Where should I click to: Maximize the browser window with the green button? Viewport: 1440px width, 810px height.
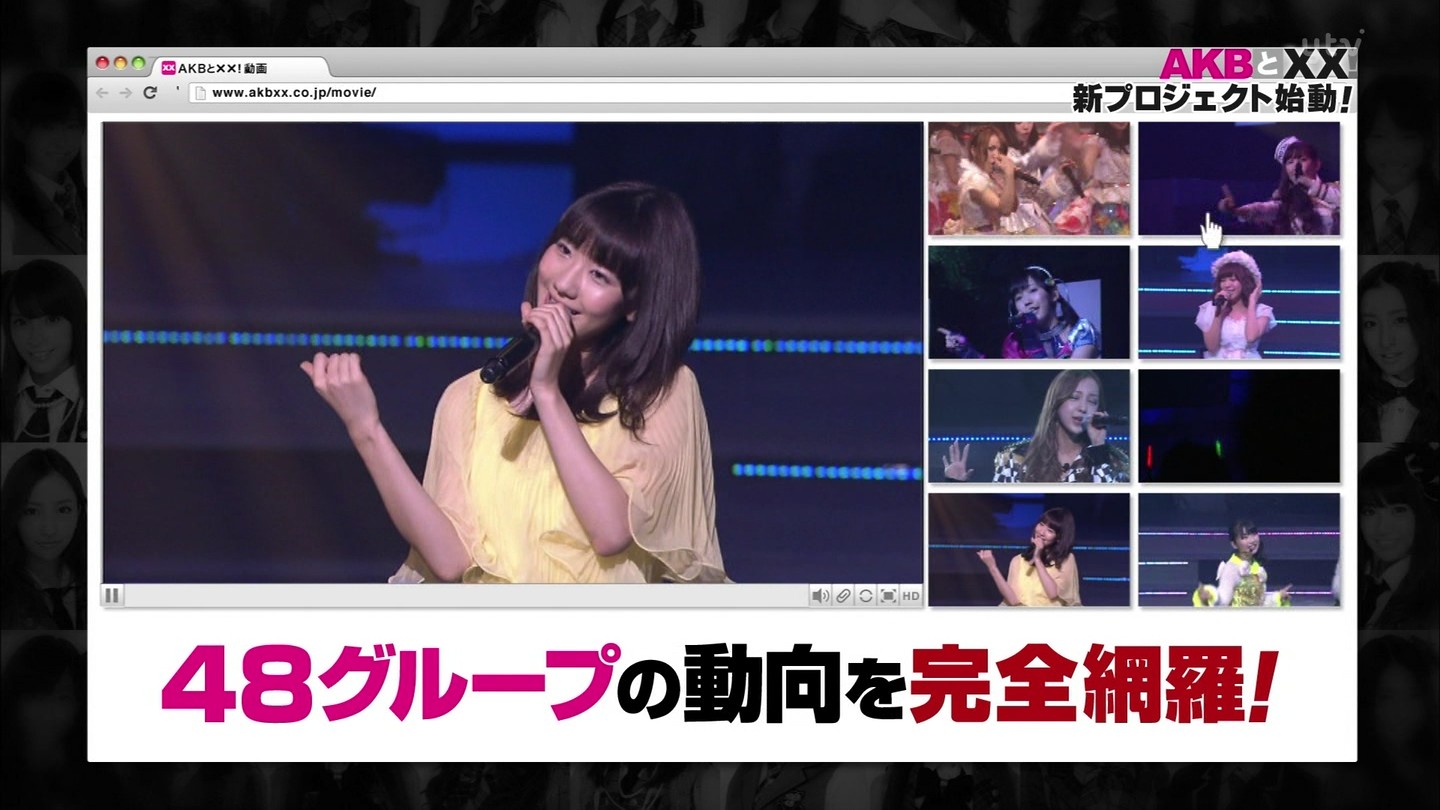pyautogui.click(x=138, y=63)
